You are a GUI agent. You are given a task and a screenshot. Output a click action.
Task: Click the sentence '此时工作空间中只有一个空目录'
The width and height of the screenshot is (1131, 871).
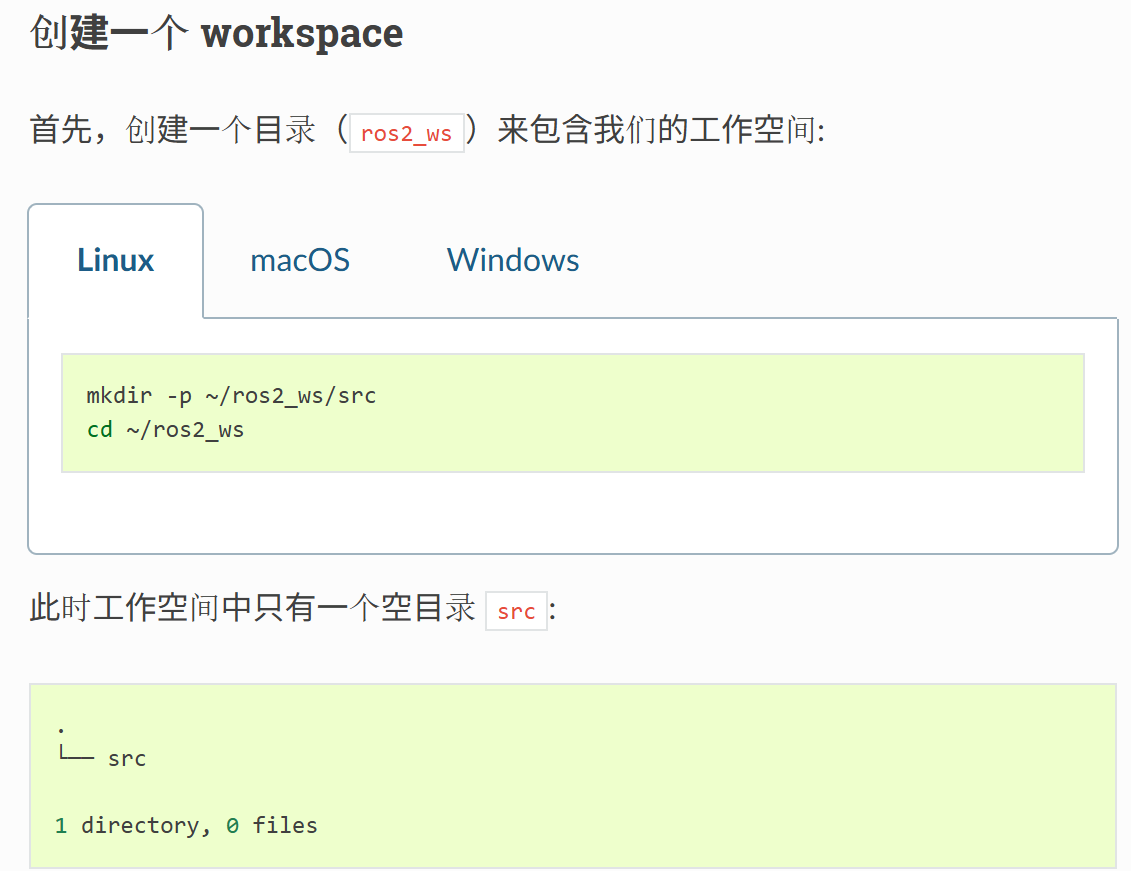click(x=252, y=608)
